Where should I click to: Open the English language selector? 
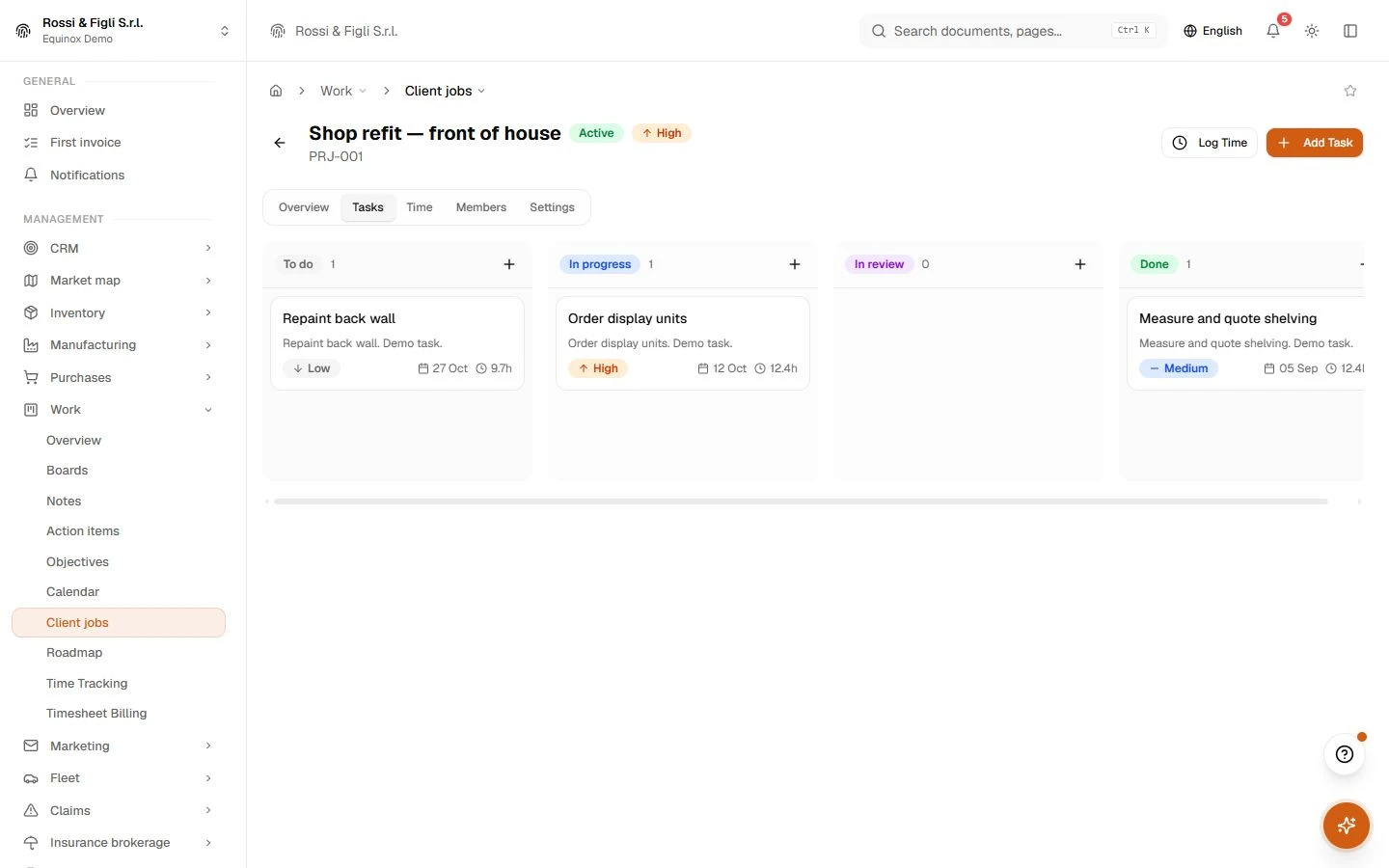tap(1212, 31)
